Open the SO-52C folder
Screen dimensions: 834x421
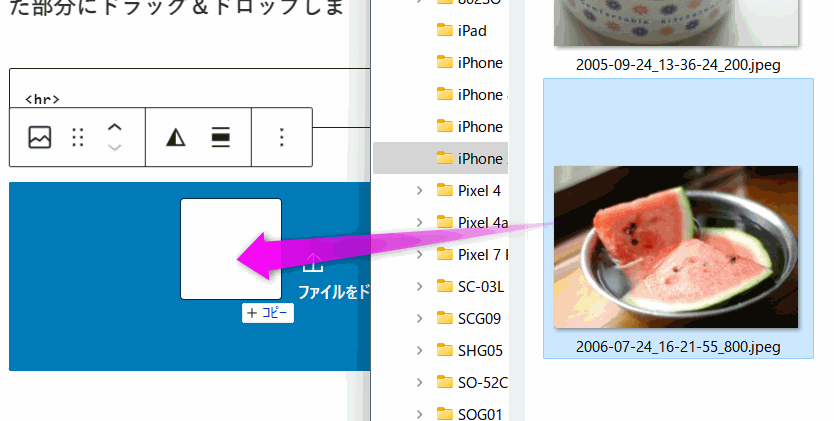coord(482,382)
